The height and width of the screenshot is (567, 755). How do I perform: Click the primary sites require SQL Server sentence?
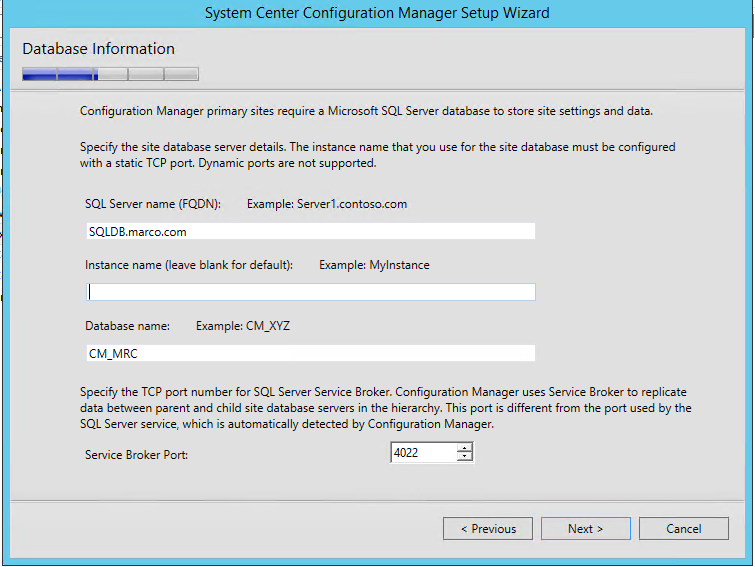(366, 111)
